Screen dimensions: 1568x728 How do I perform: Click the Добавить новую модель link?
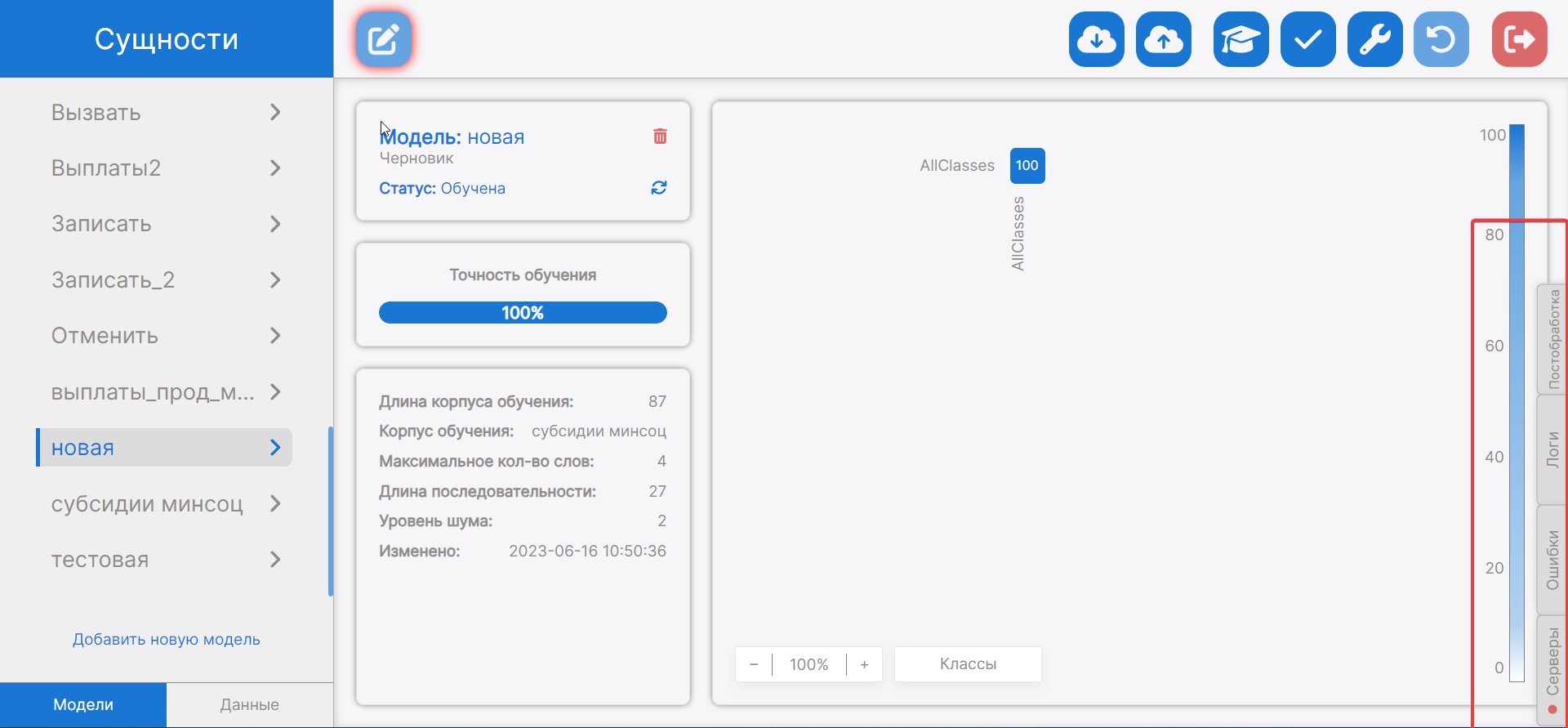(x=167, y=639)
